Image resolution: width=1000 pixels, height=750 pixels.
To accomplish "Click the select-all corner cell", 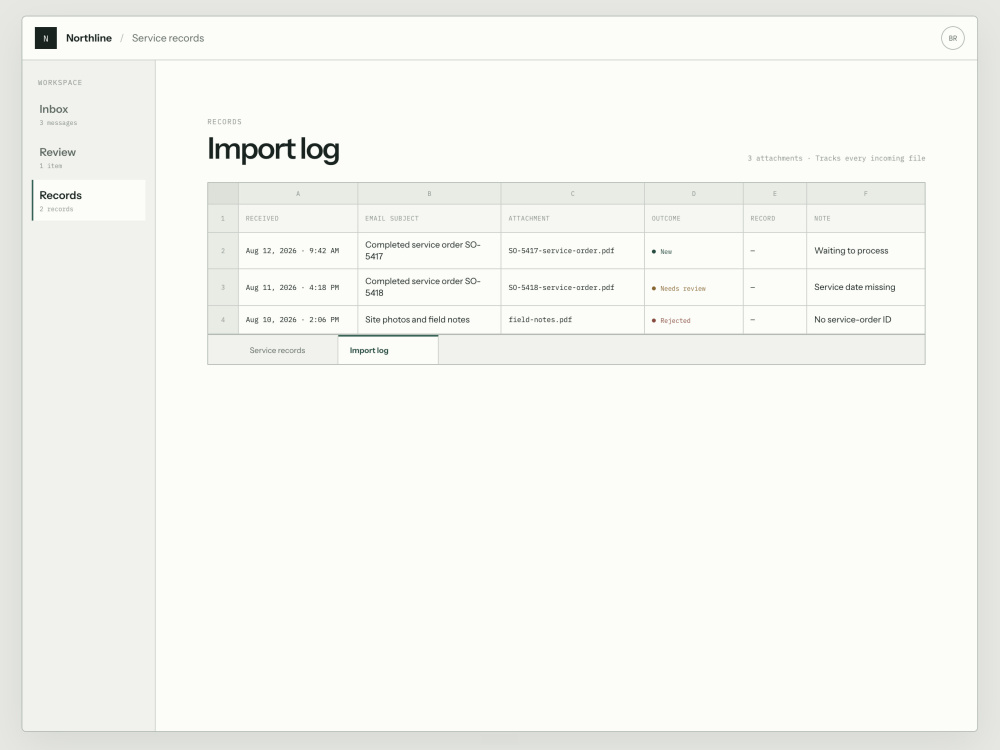I will [x=223, y=194].
